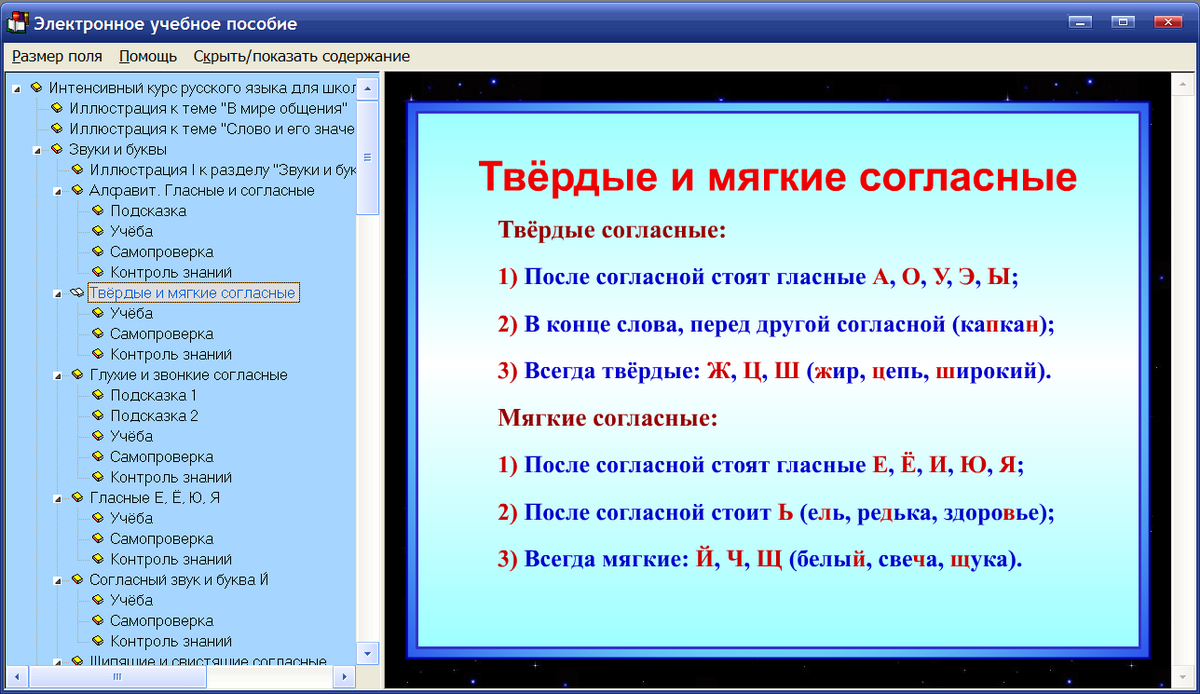The height and width of the screenshot is (694, 1200).
Task: Click book icon beside Иллюстрация "В мире общения"
Action: pyautogui.click(x=57, y=108)
